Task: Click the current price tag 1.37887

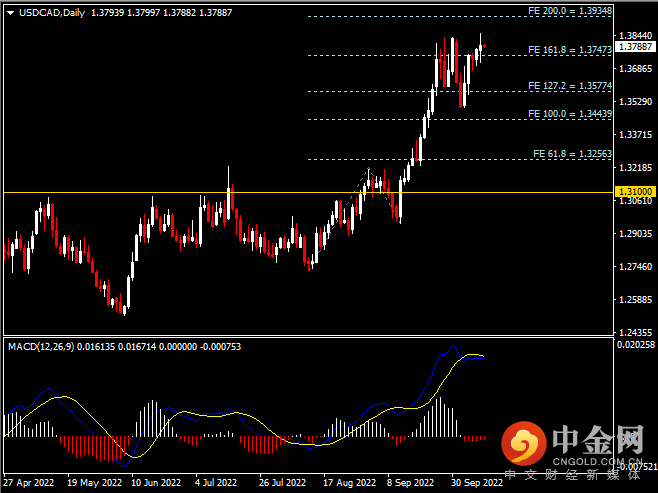Action: click(x=634, y=47)
